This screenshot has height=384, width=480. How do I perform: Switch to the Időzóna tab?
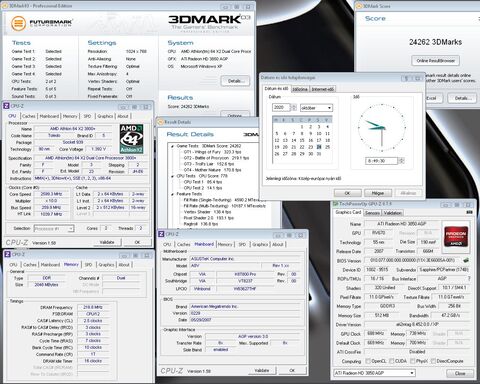300,89
